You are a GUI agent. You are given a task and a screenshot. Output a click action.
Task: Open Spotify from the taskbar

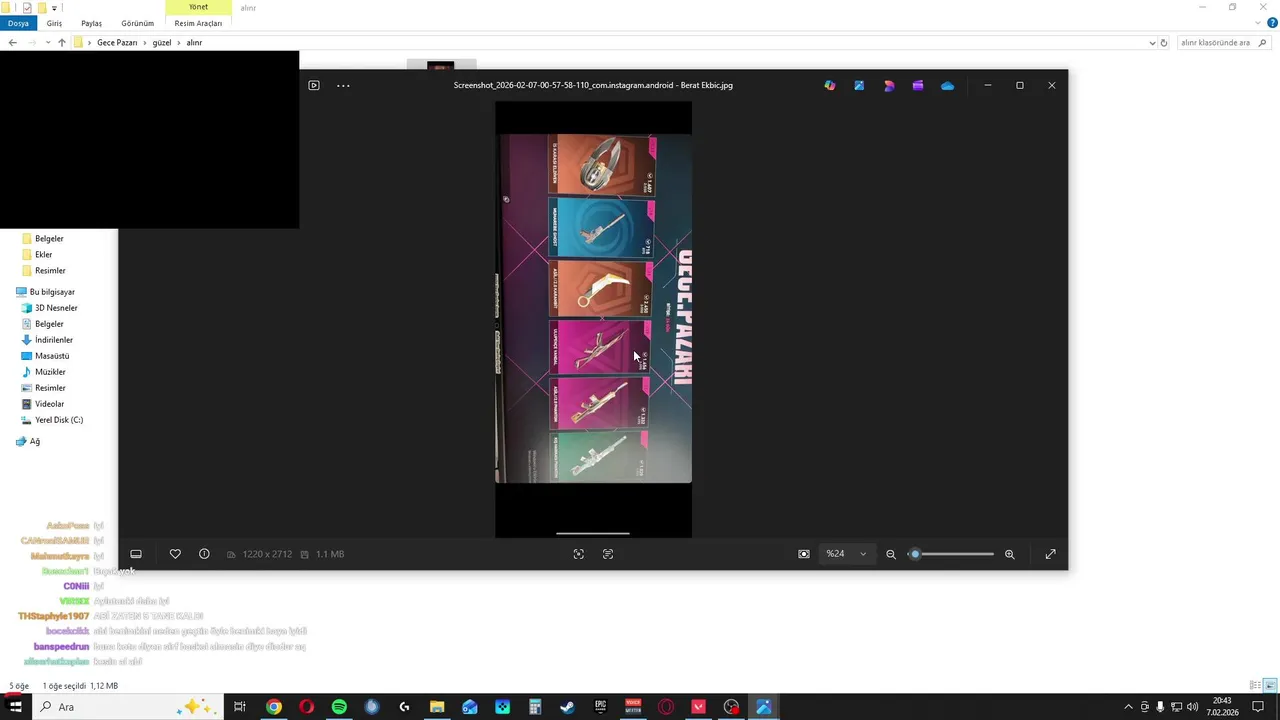pyautogui.click(x=339, y=707)
